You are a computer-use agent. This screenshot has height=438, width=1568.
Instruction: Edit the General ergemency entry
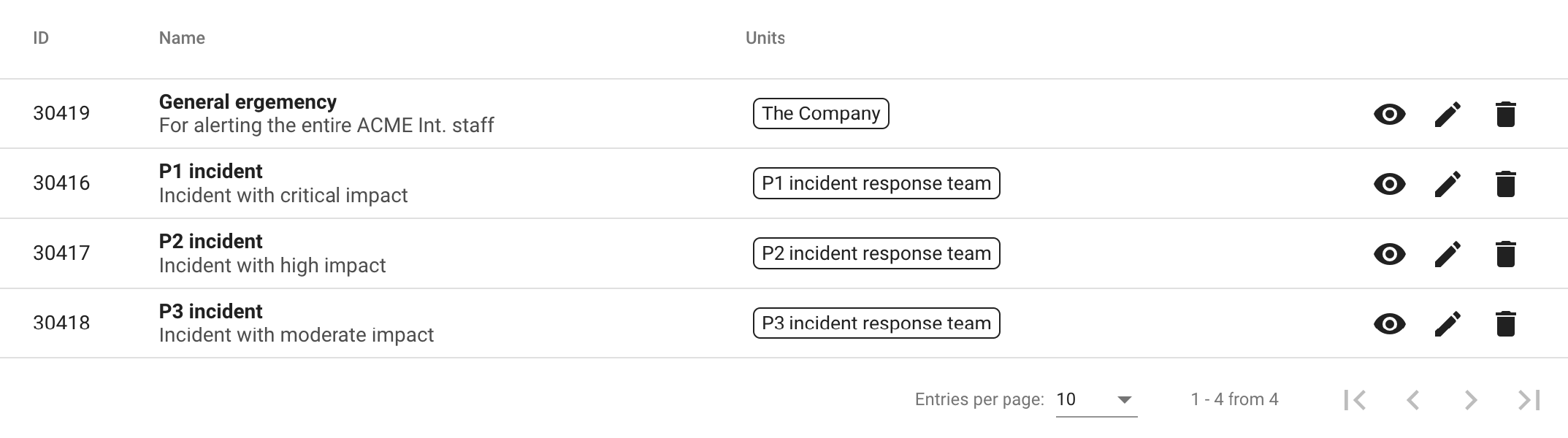click(x=1447, y=114)
